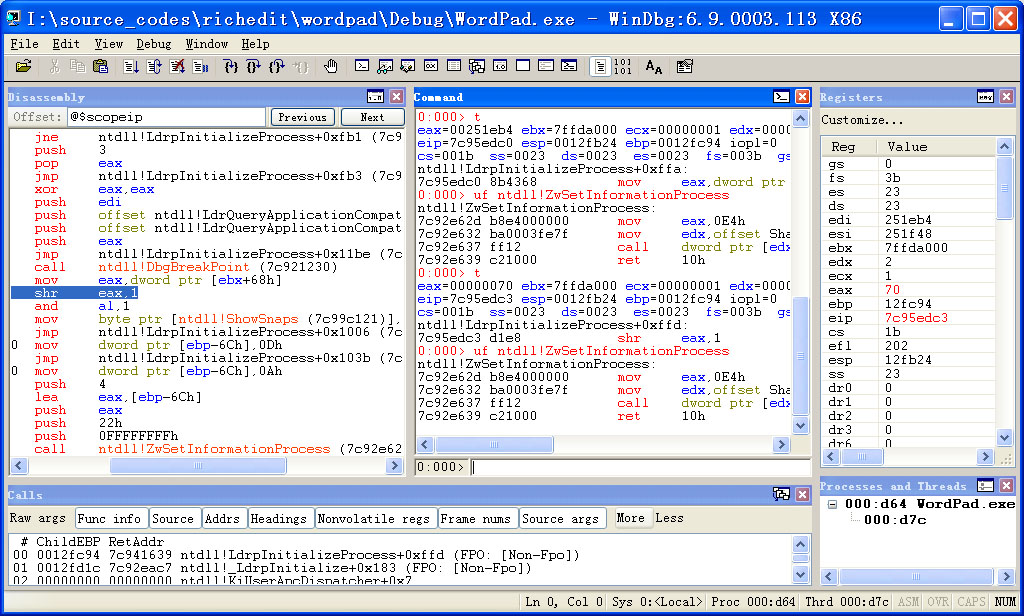Click the Registers vertical scrollbar thumb

pos(1004,188)
